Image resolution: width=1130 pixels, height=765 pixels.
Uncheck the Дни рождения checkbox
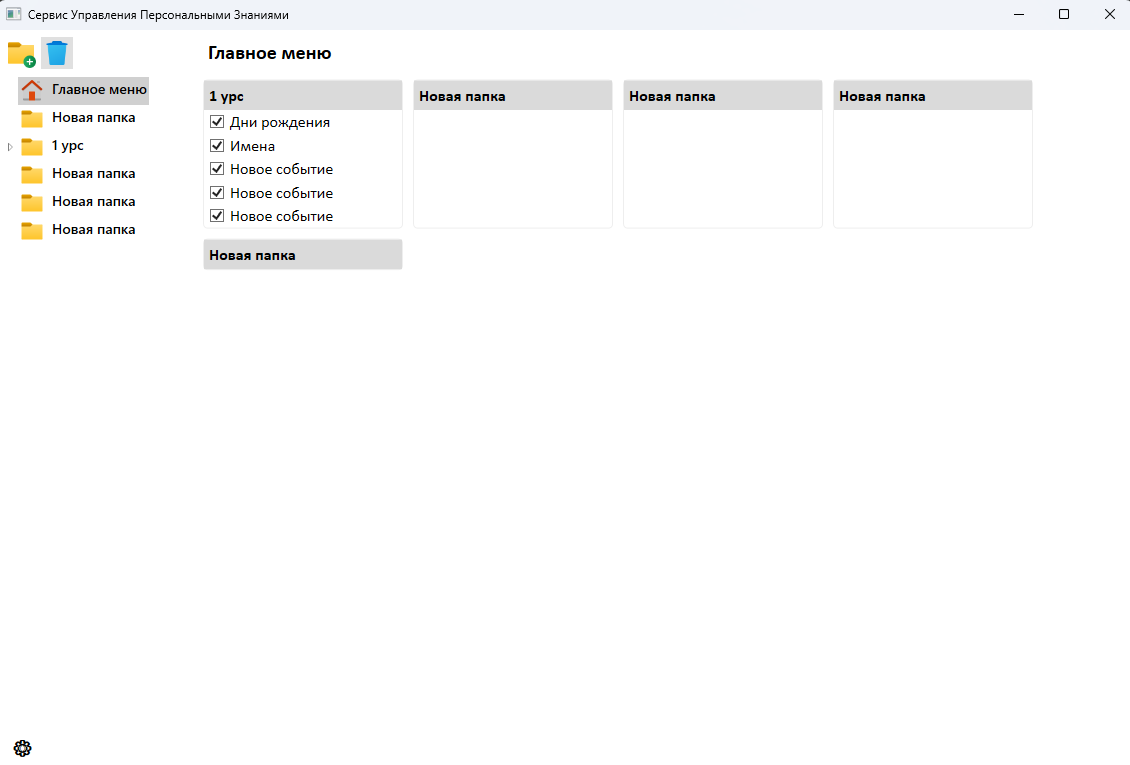(217, 122)
